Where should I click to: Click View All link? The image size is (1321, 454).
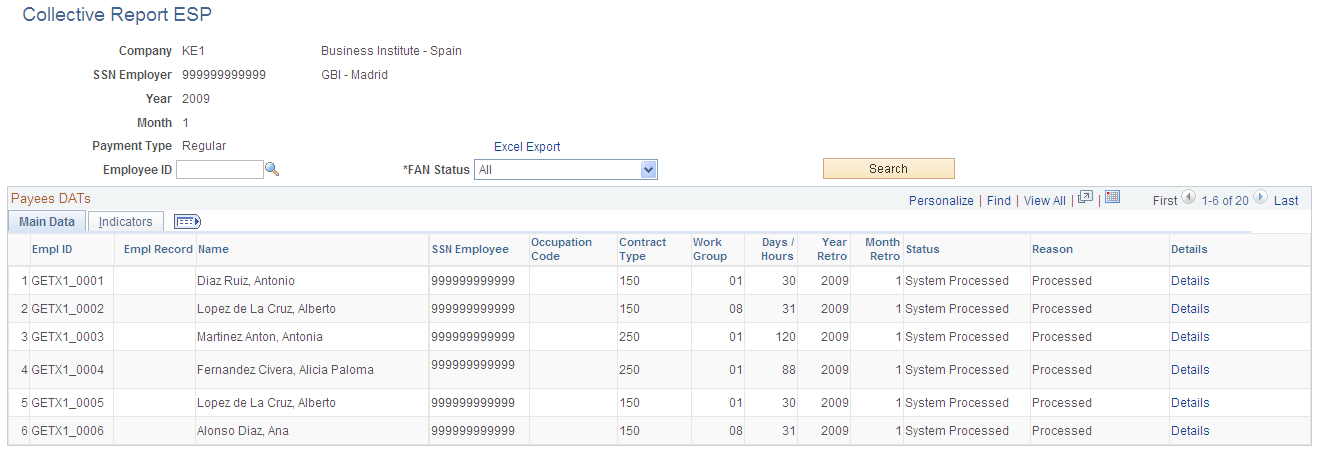[1045, 201]
